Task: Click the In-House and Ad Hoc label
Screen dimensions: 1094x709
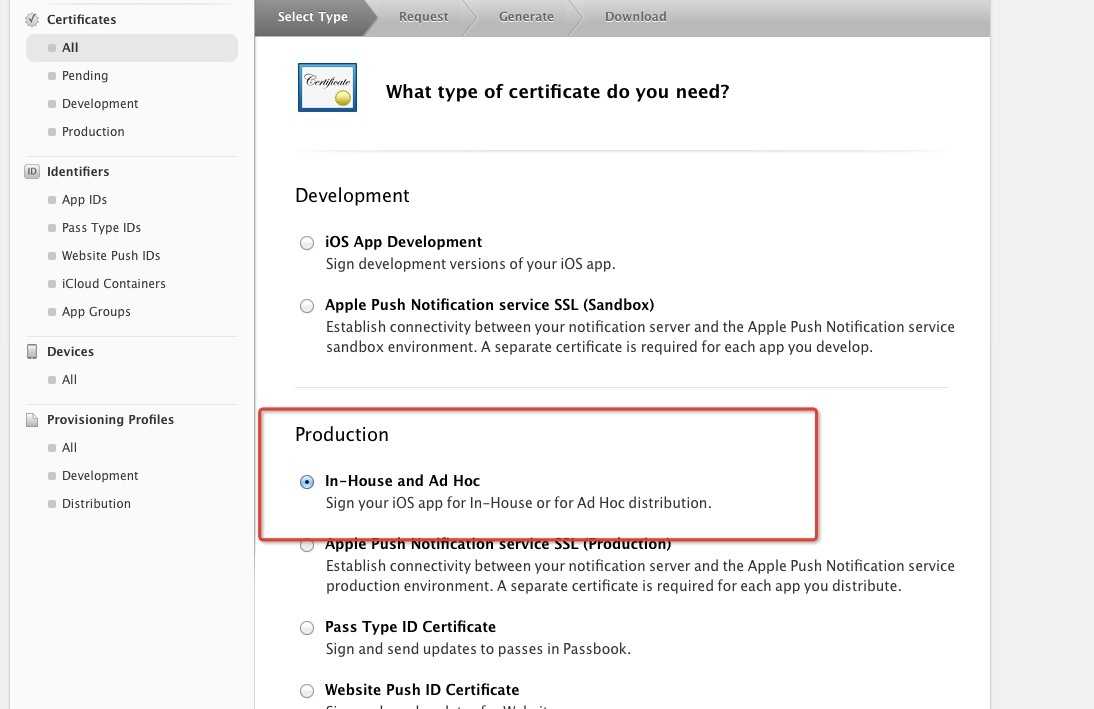Action: coord(403,481)
